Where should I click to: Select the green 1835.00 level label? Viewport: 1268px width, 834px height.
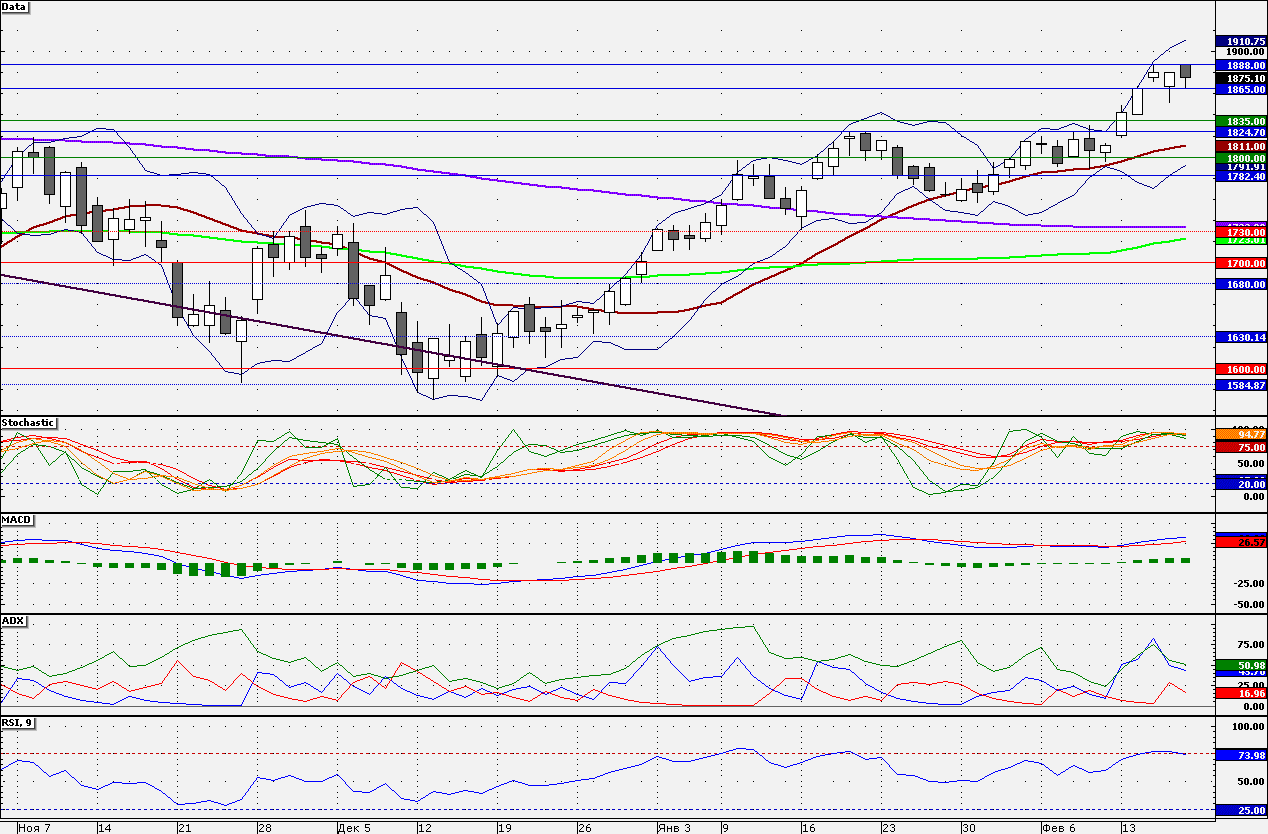[1241, 121]
